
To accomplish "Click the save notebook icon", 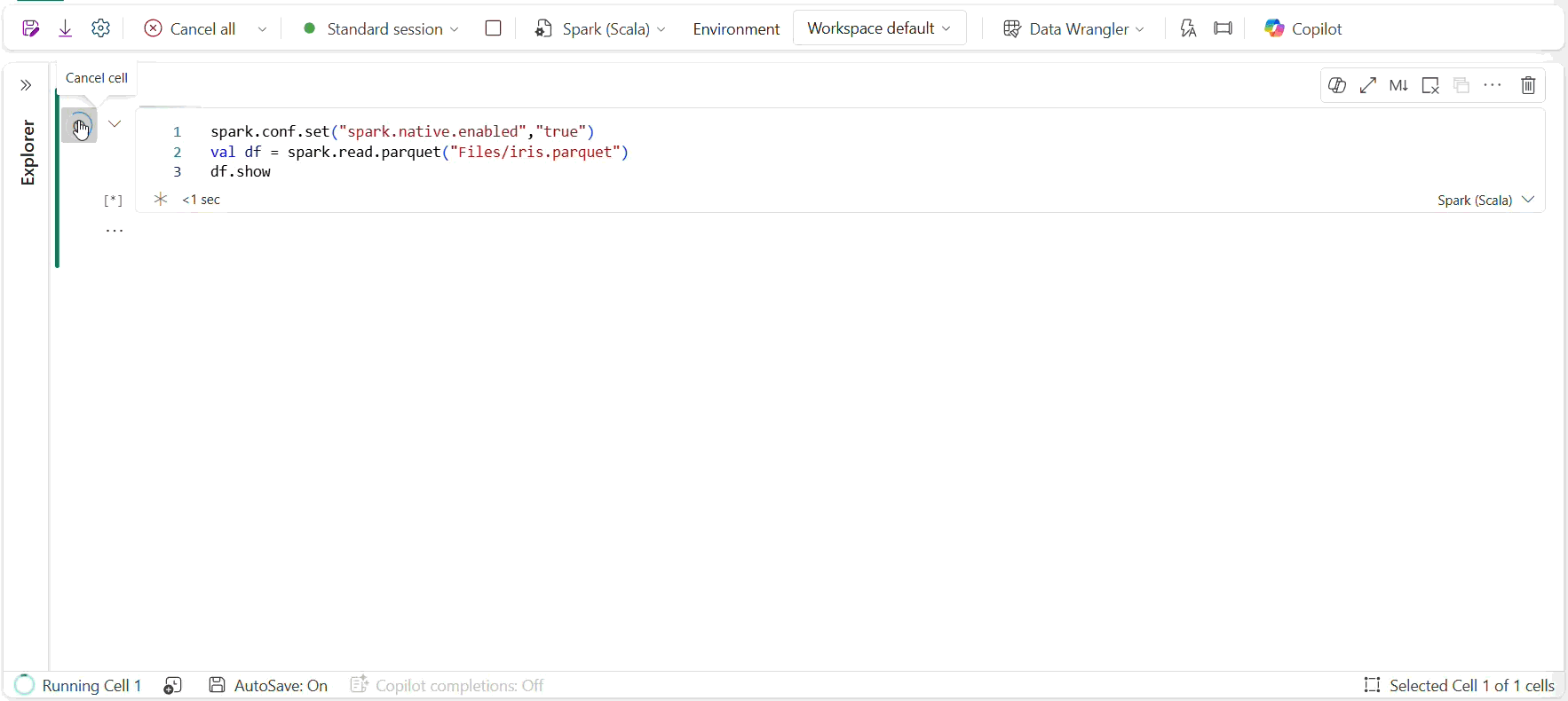I will click(x=31, y=28).
